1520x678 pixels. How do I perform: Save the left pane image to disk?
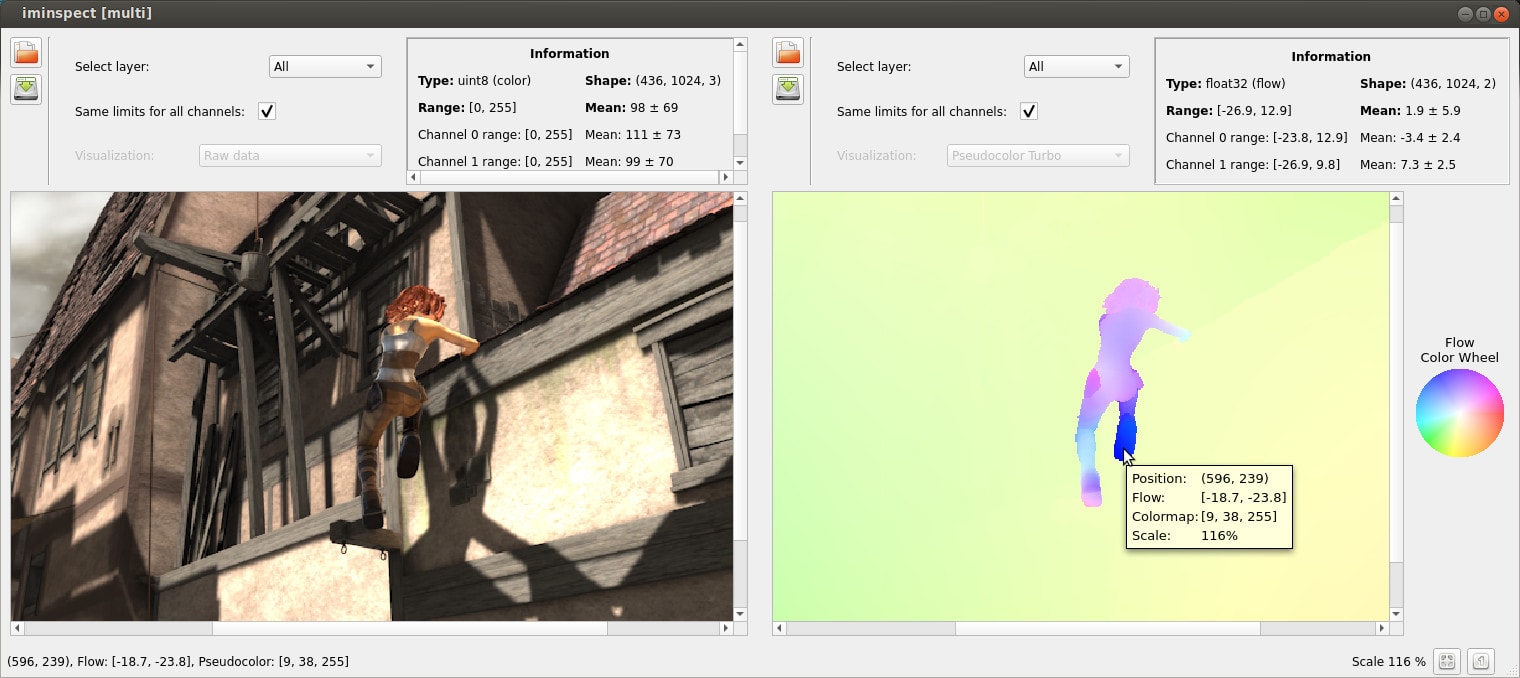[x=25, y=89]
